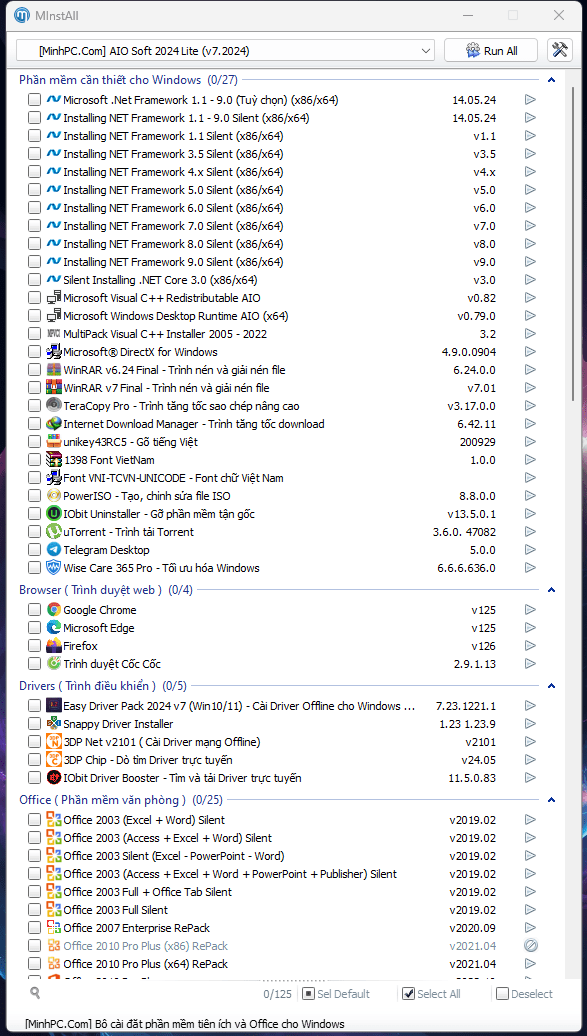587x1036 pixels.
Task: Click the run arrow for uTorrent
Action: coord(530,531)
